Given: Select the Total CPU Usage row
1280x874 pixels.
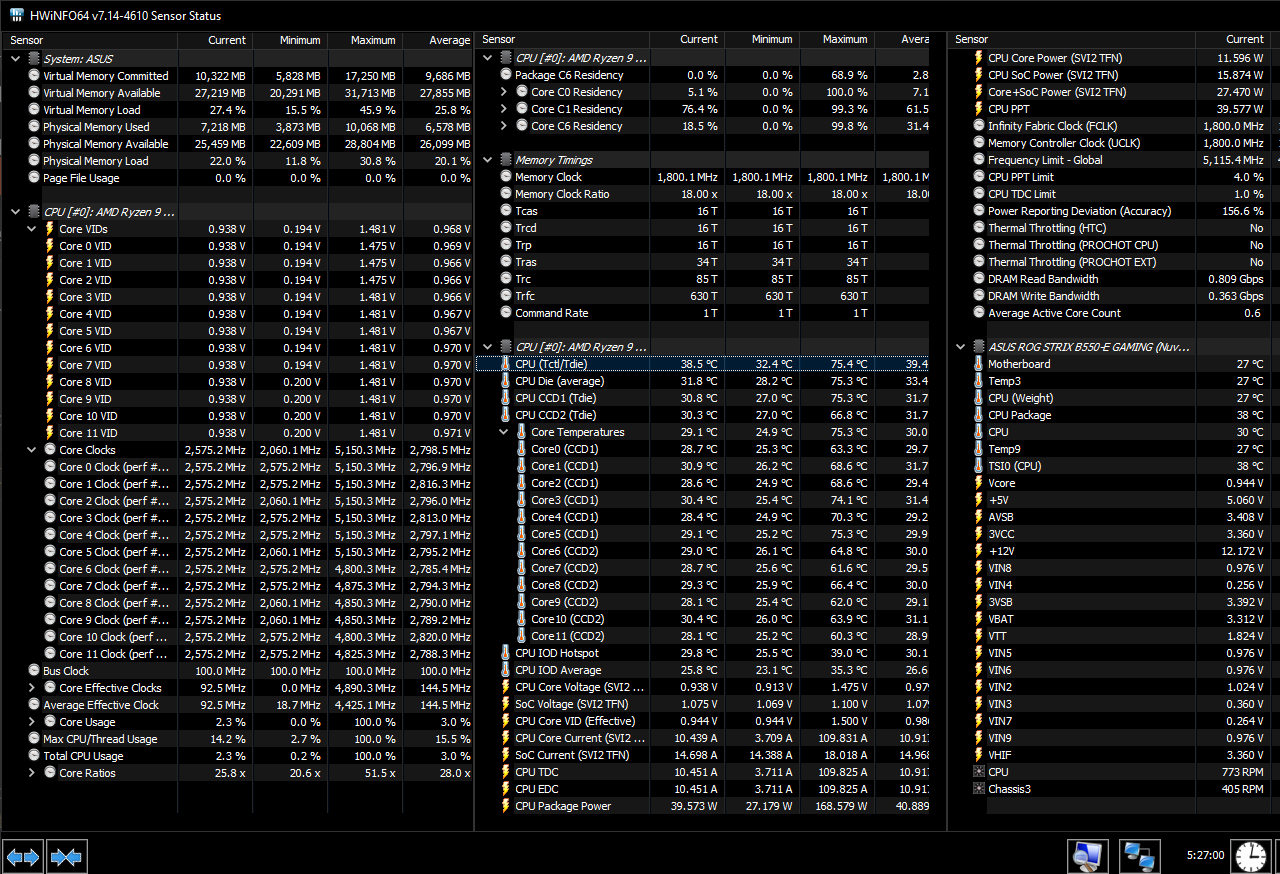Looking at the screenshot, I should [x=238, y=756].
